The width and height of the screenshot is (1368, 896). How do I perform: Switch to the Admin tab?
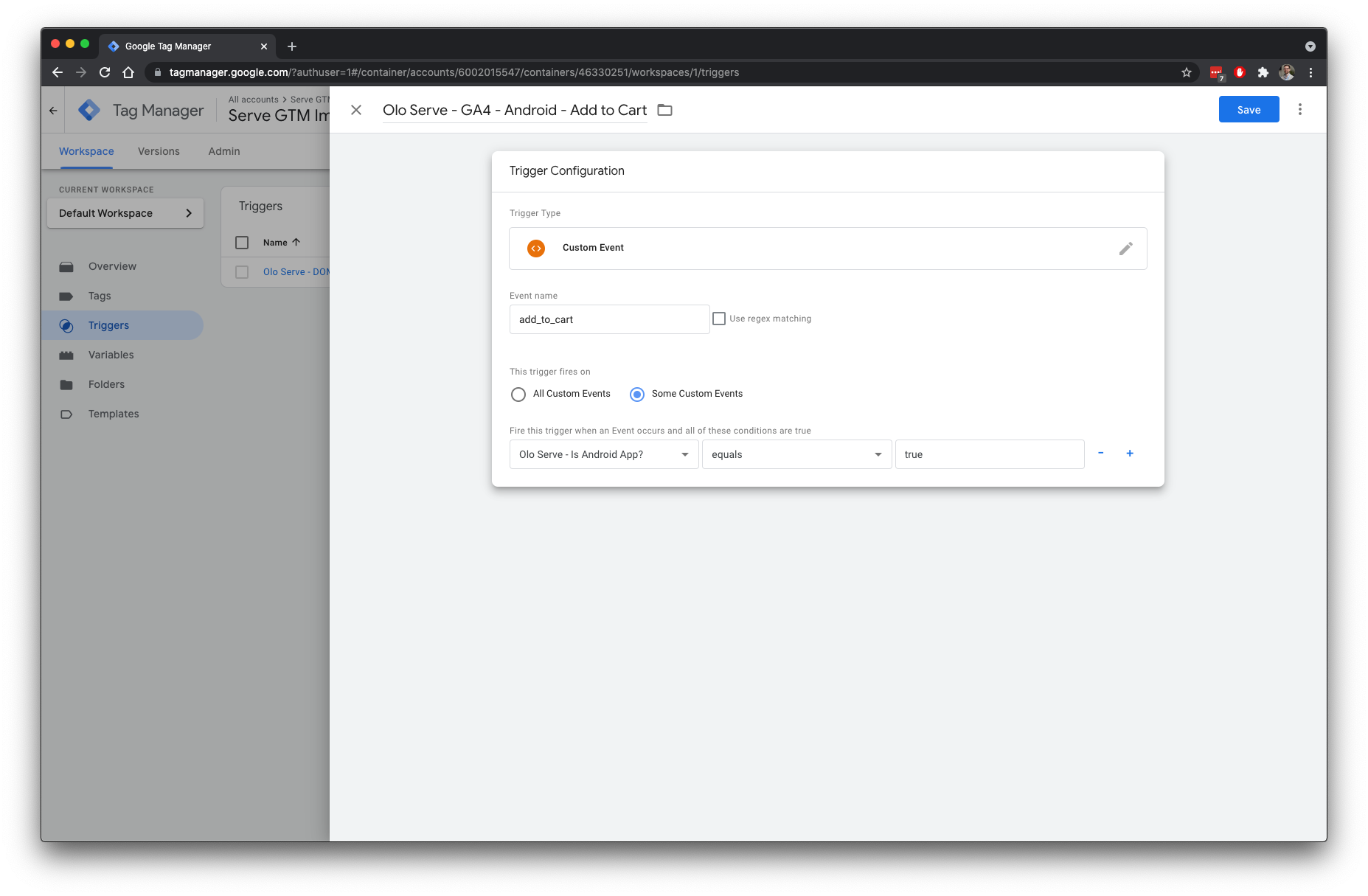point(223,151)
